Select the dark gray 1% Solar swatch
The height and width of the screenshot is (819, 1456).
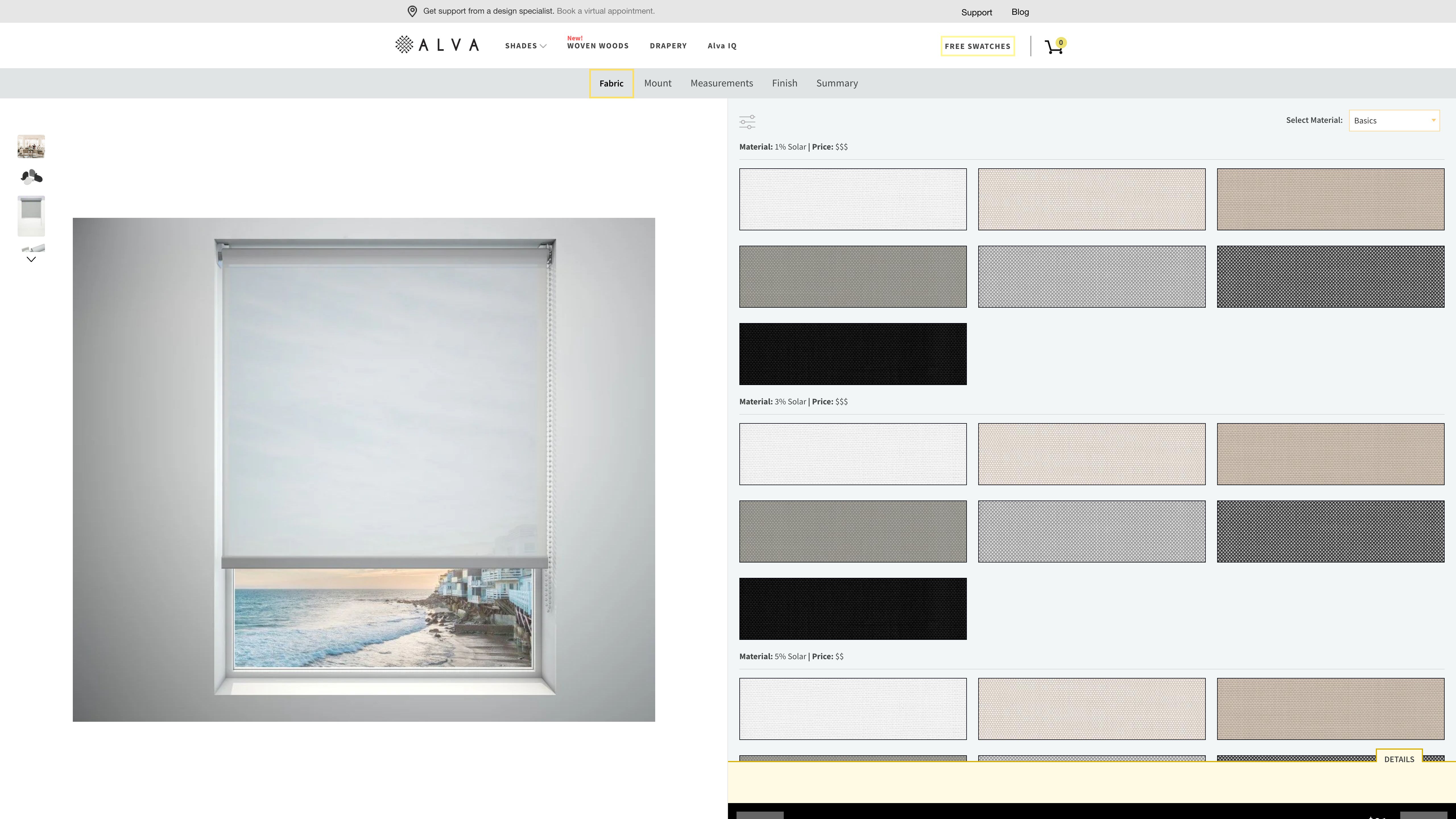tap(1331, 276)
